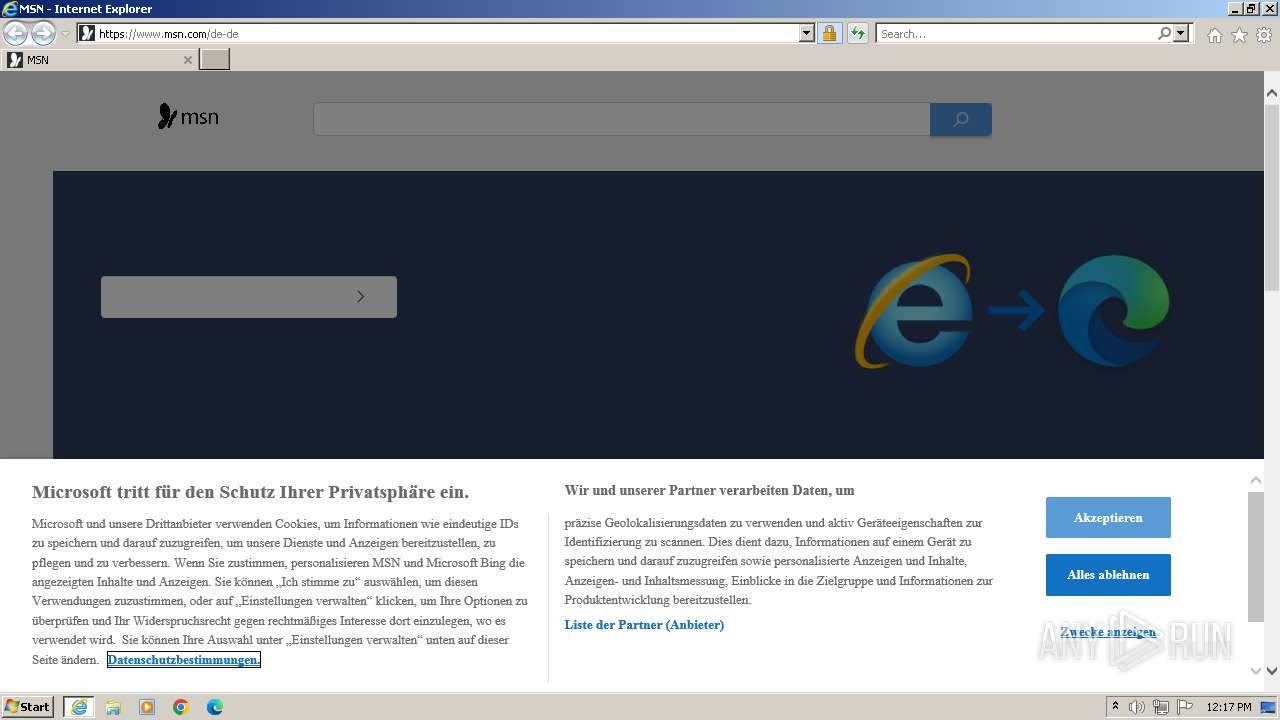This screenshot has width=1280, height=720.
Task: Click the grey banner button with chevron
Action: tap(249, 297)
